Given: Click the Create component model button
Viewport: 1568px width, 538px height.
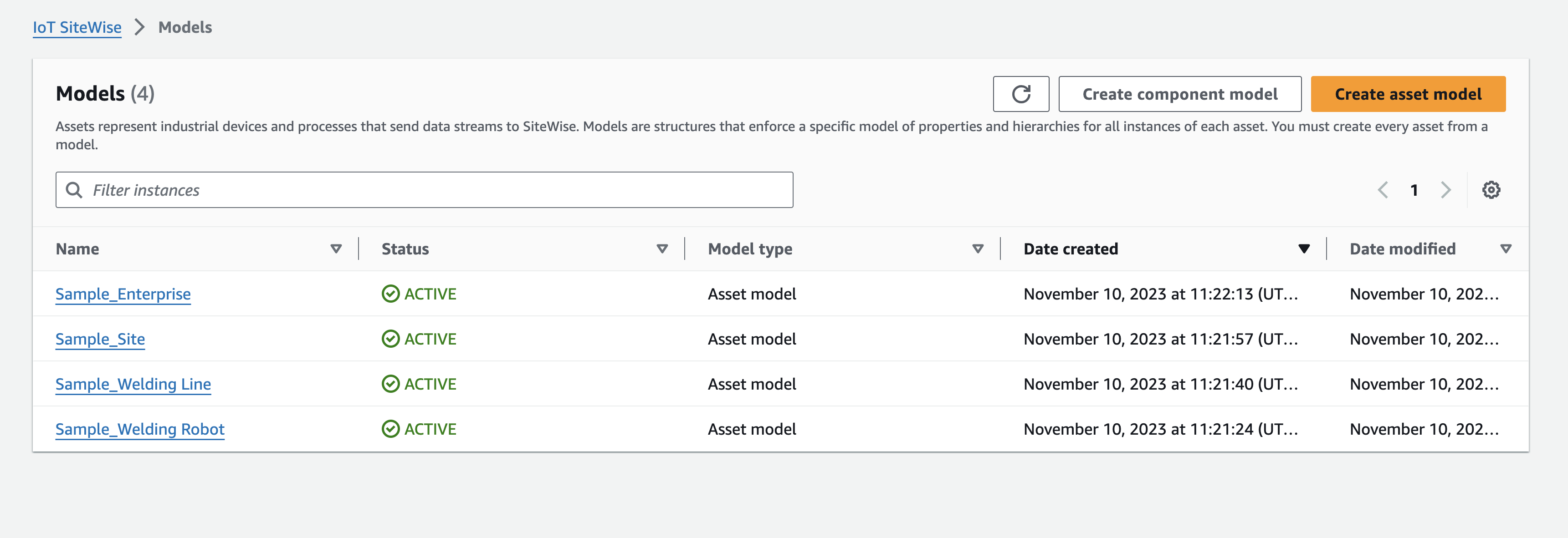Looking at the screenshot, I should tap(1180, 93).
